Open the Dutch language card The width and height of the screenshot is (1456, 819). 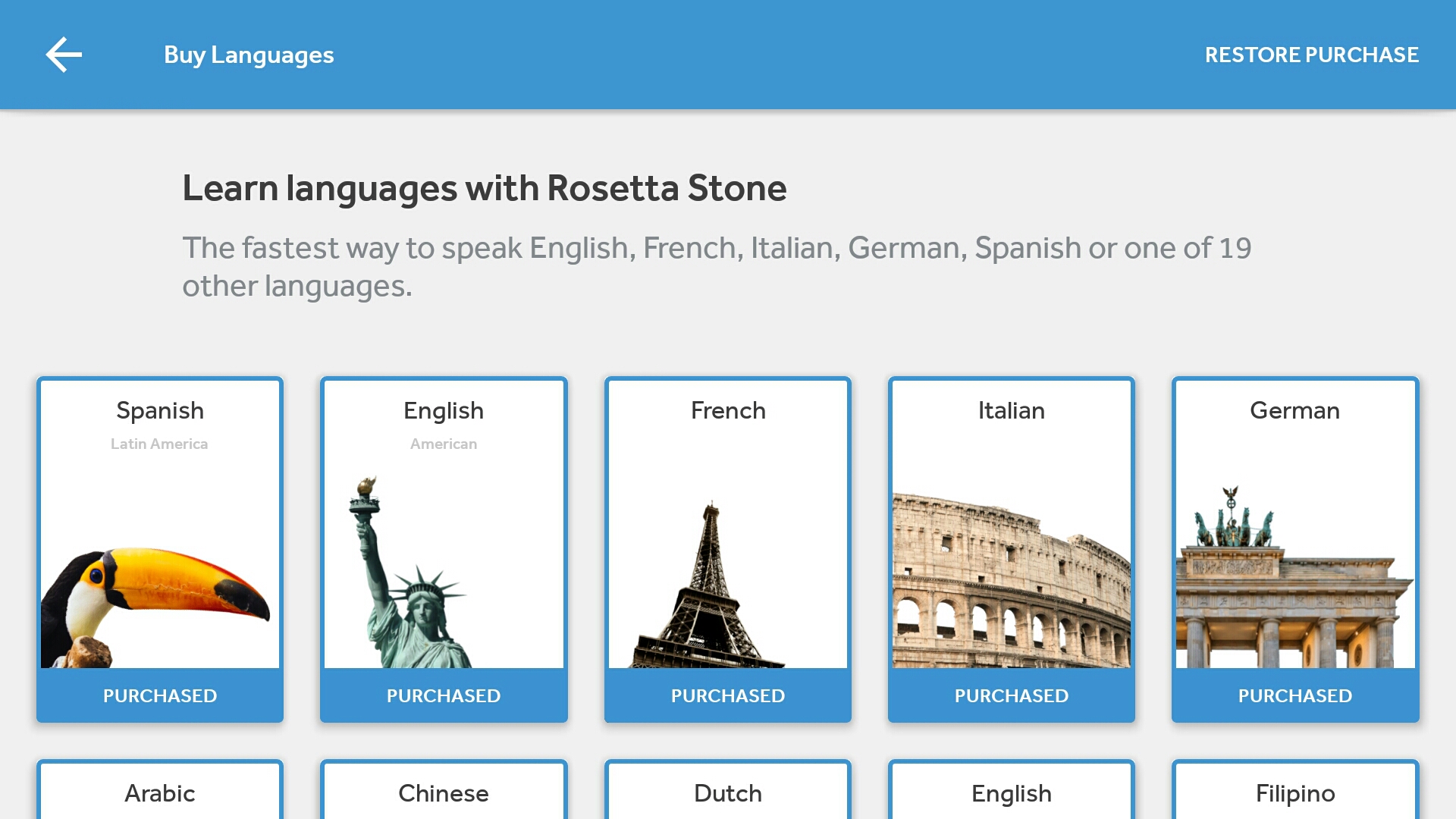[x=727, y=793]
